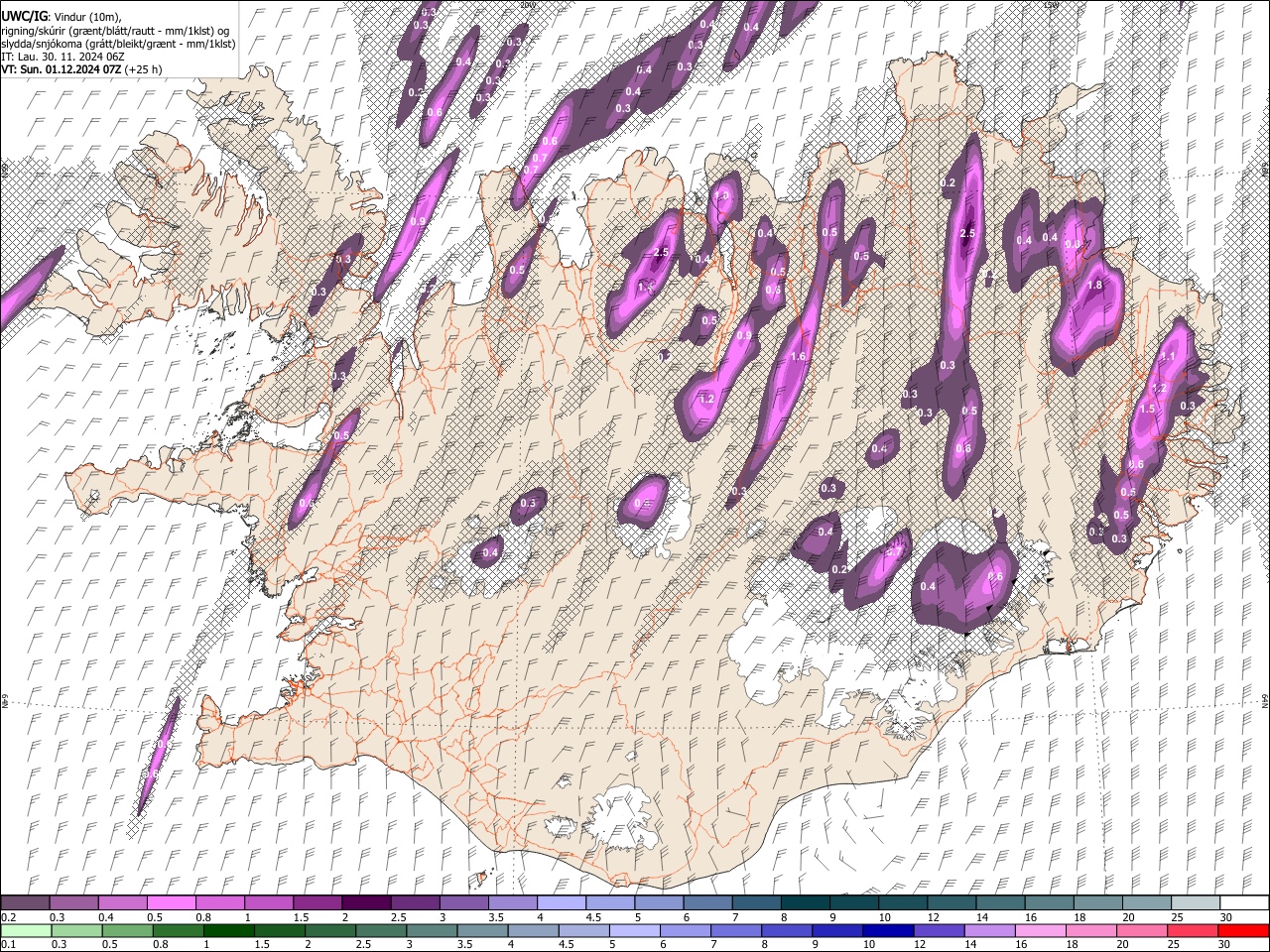Pick the dark purple 2 snow legend swatch
This screenshot has height=952, width=1270.
pos(366,903)
